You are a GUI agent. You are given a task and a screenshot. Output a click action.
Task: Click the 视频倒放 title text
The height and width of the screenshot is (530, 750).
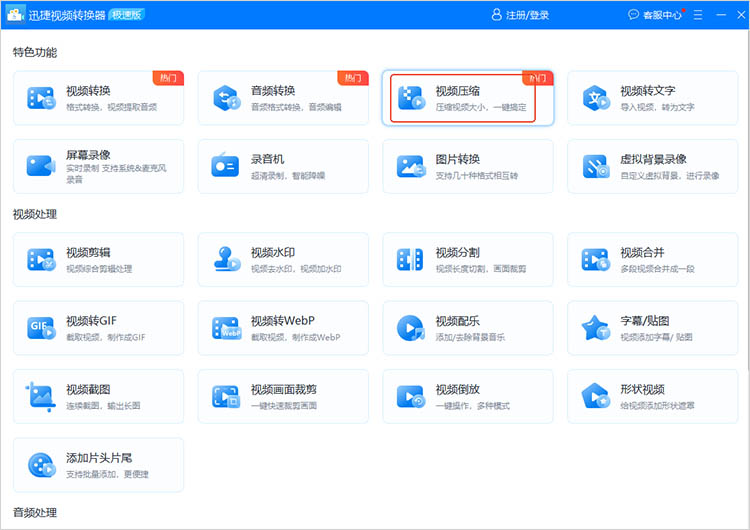(458, 389)
